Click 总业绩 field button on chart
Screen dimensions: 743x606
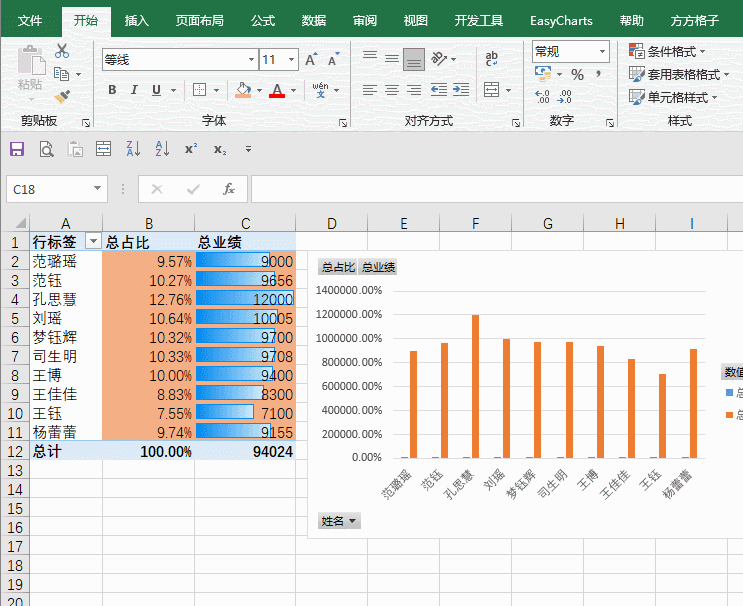tap(378, 267)
